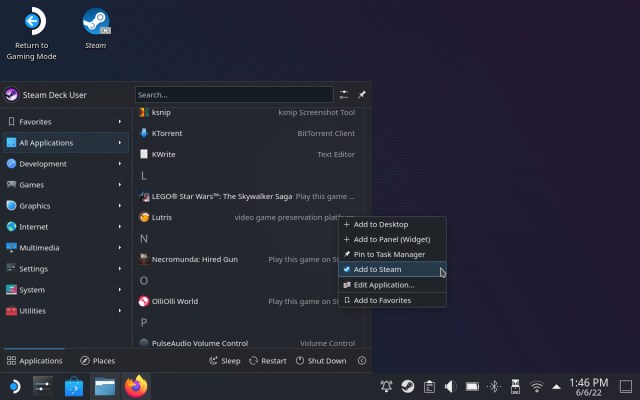Image resolution: width=640 pixels, height=400 pixels.
Task: Click the Sleep button
Action: pyautogui.click(x=224, y=361)
